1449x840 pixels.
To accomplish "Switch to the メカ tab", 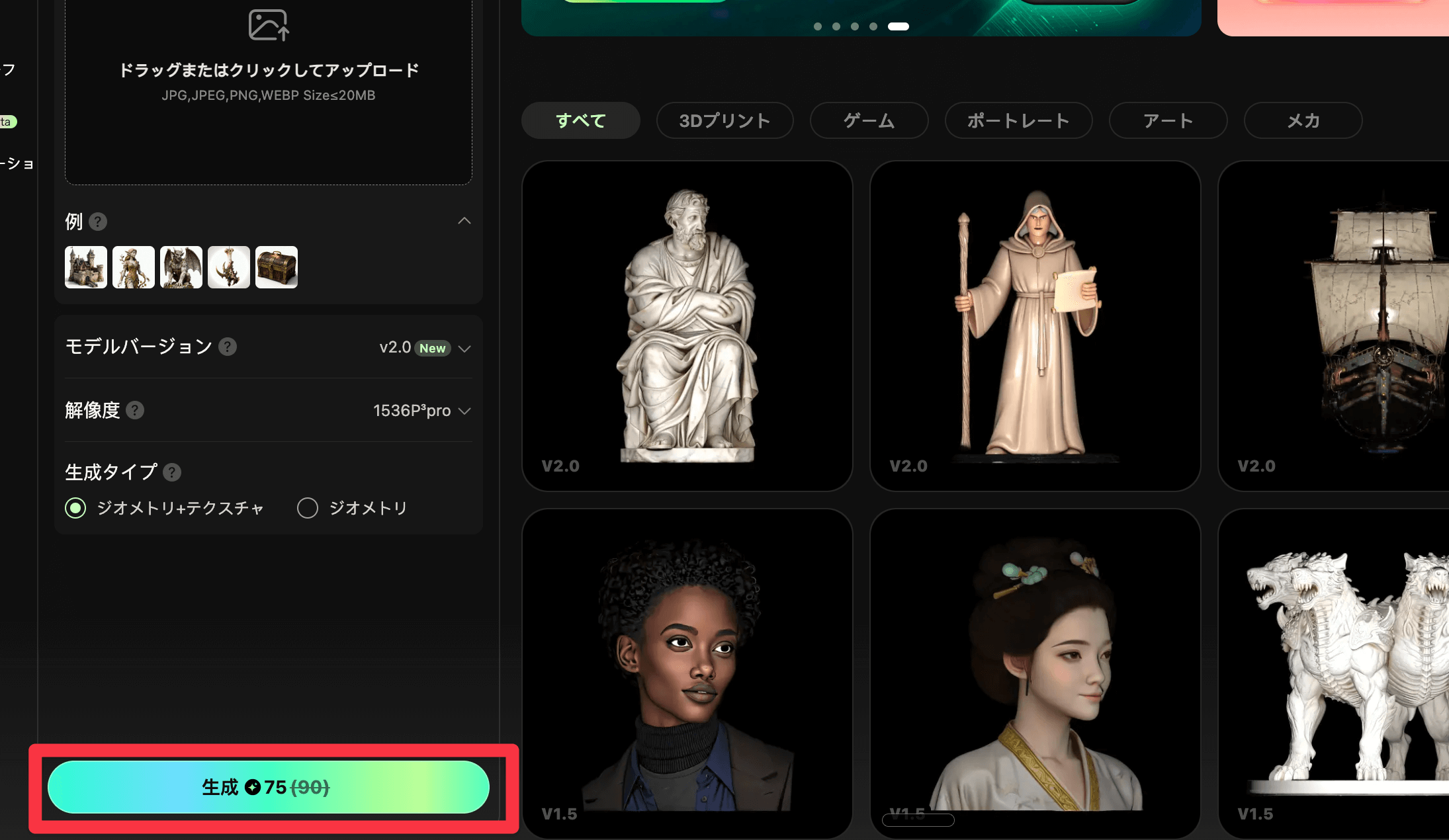I will (x=1303, y=120).
